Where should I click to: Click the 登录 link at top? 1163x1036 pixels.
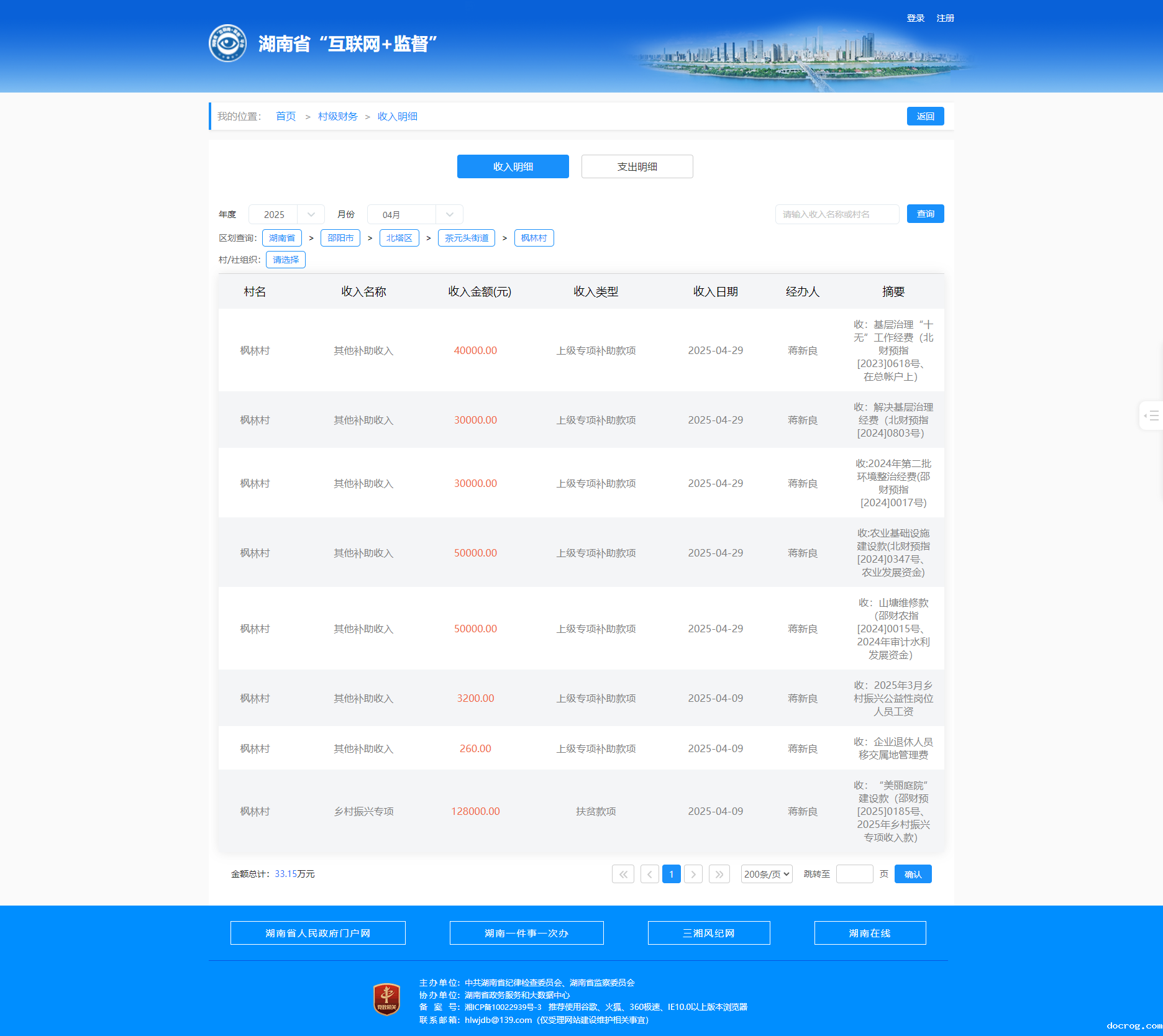pos(915,18)
